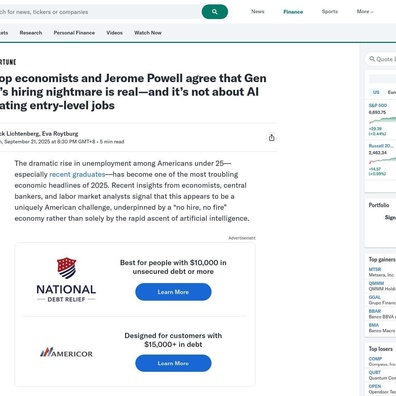Click the National Debt Relief Learn More button

click(173, 292)
